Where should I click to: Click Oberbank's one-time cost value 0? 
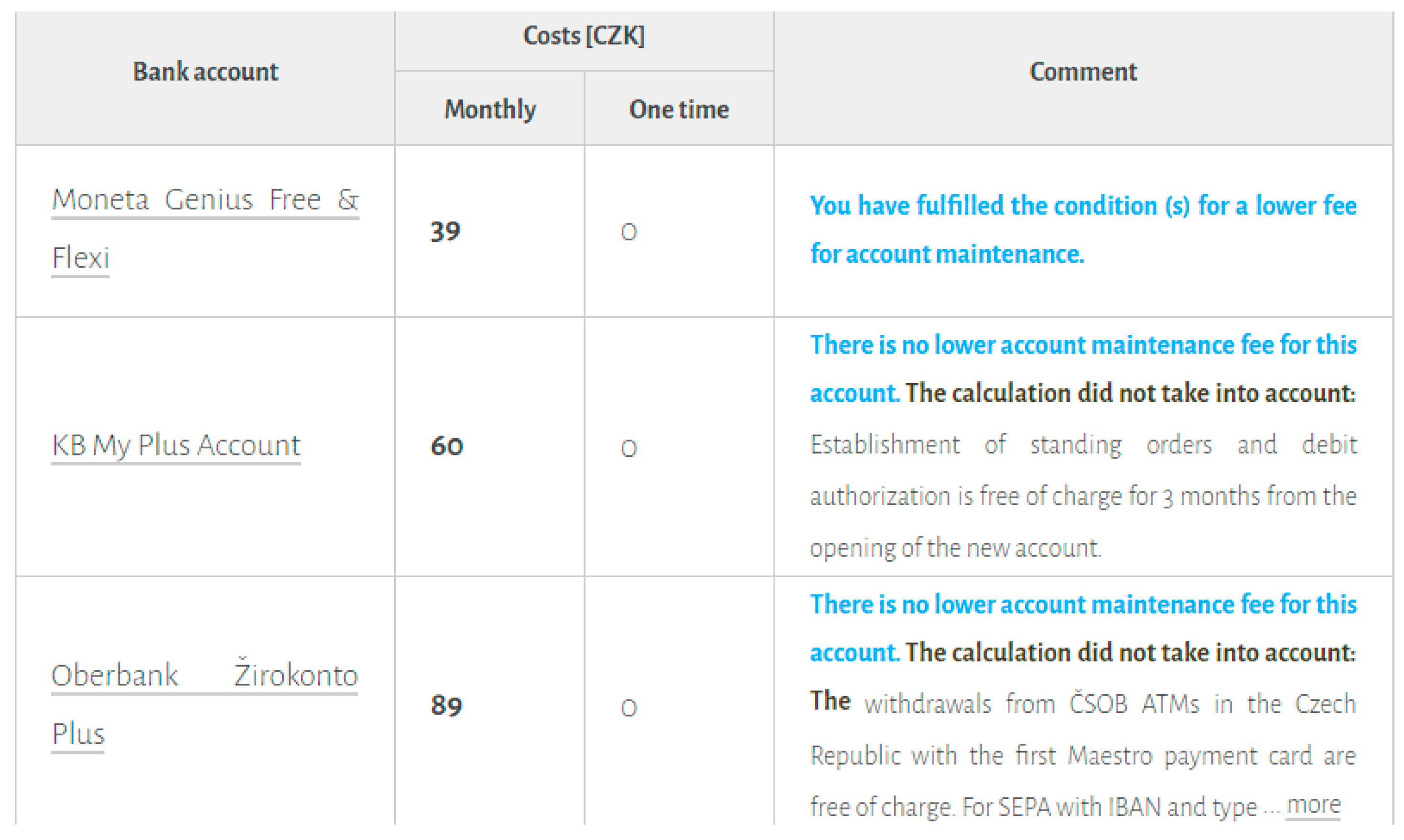(x=628, y=708)
